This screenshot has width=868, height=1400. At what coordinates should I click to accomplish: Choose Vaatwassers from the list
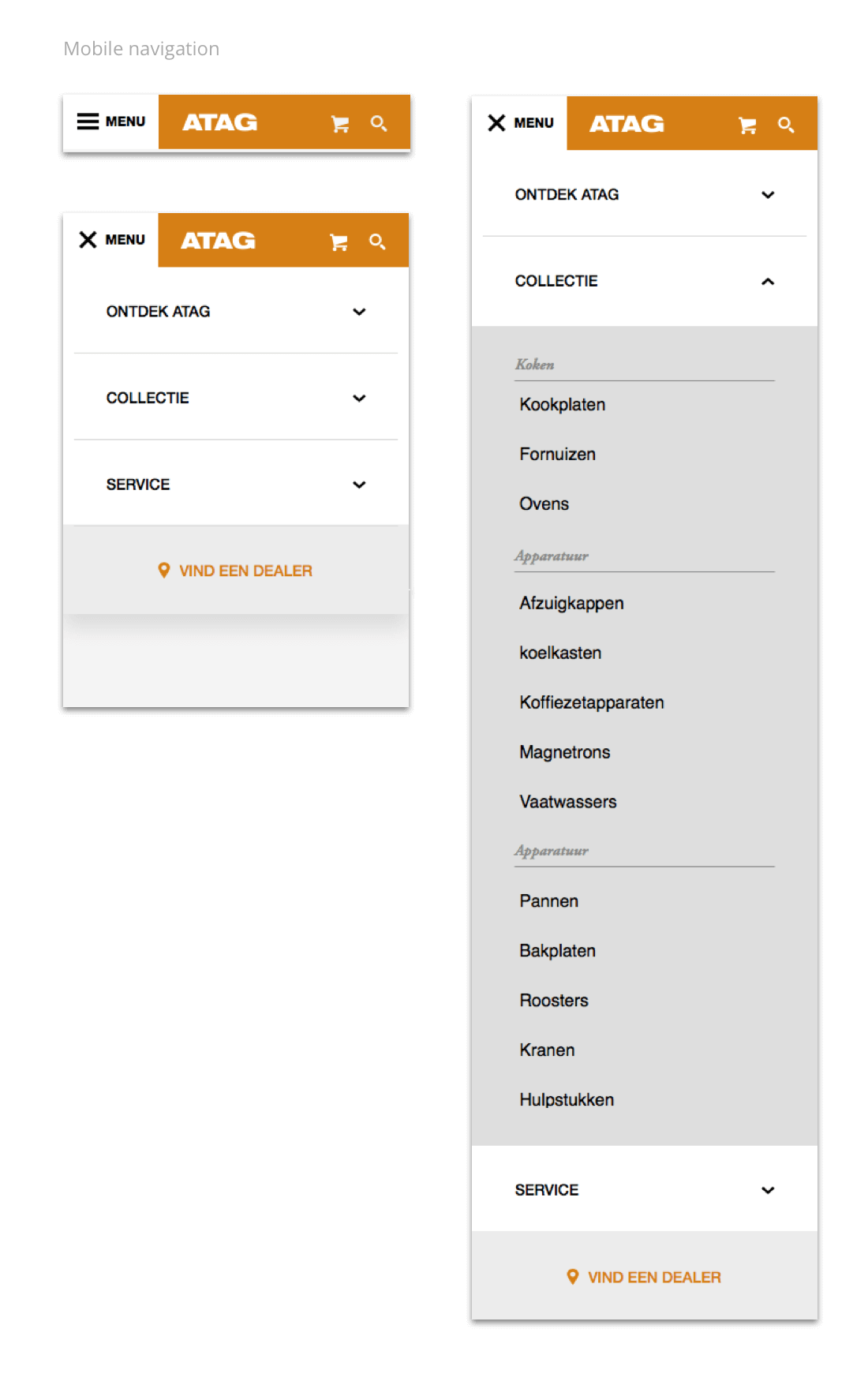coord(568,802)
